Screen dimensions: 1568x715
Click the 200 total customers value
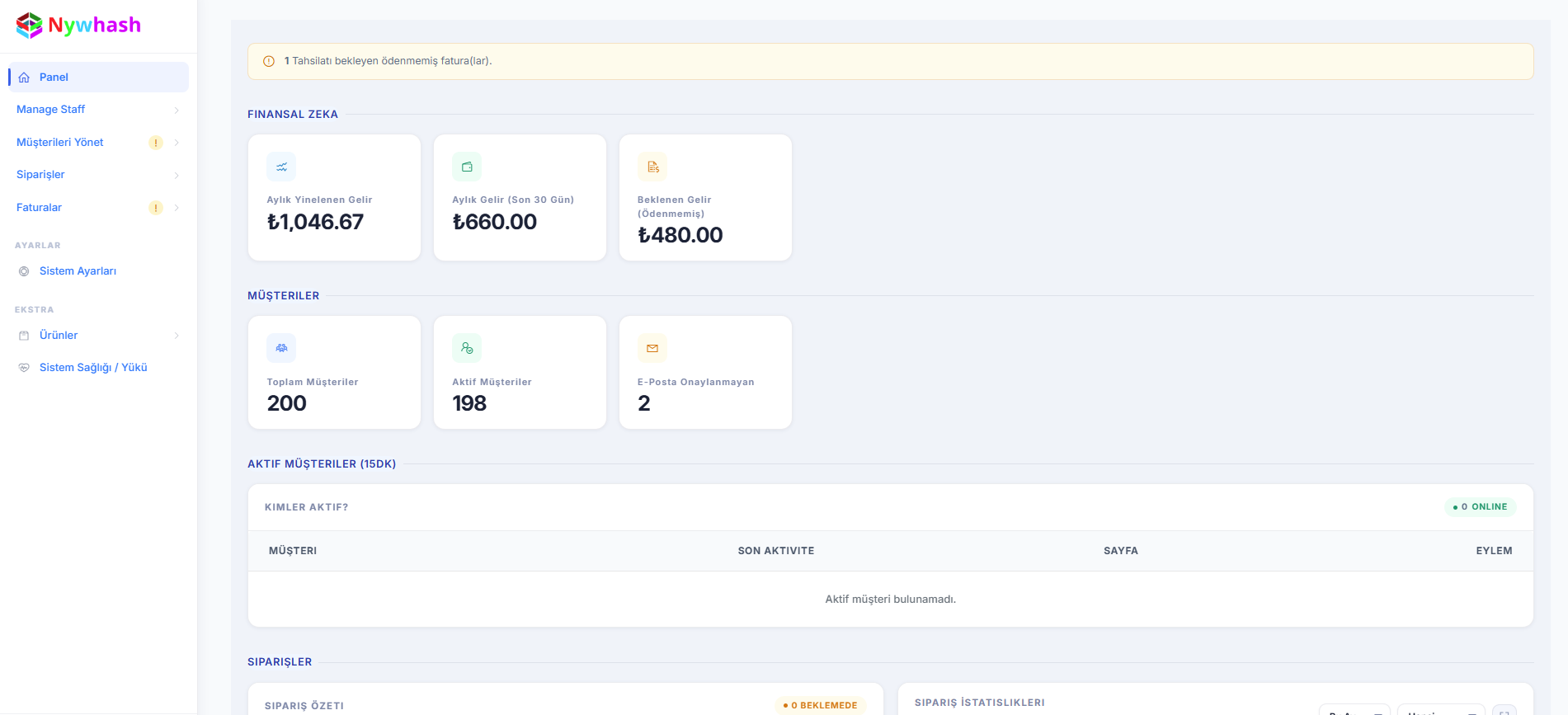286,403
